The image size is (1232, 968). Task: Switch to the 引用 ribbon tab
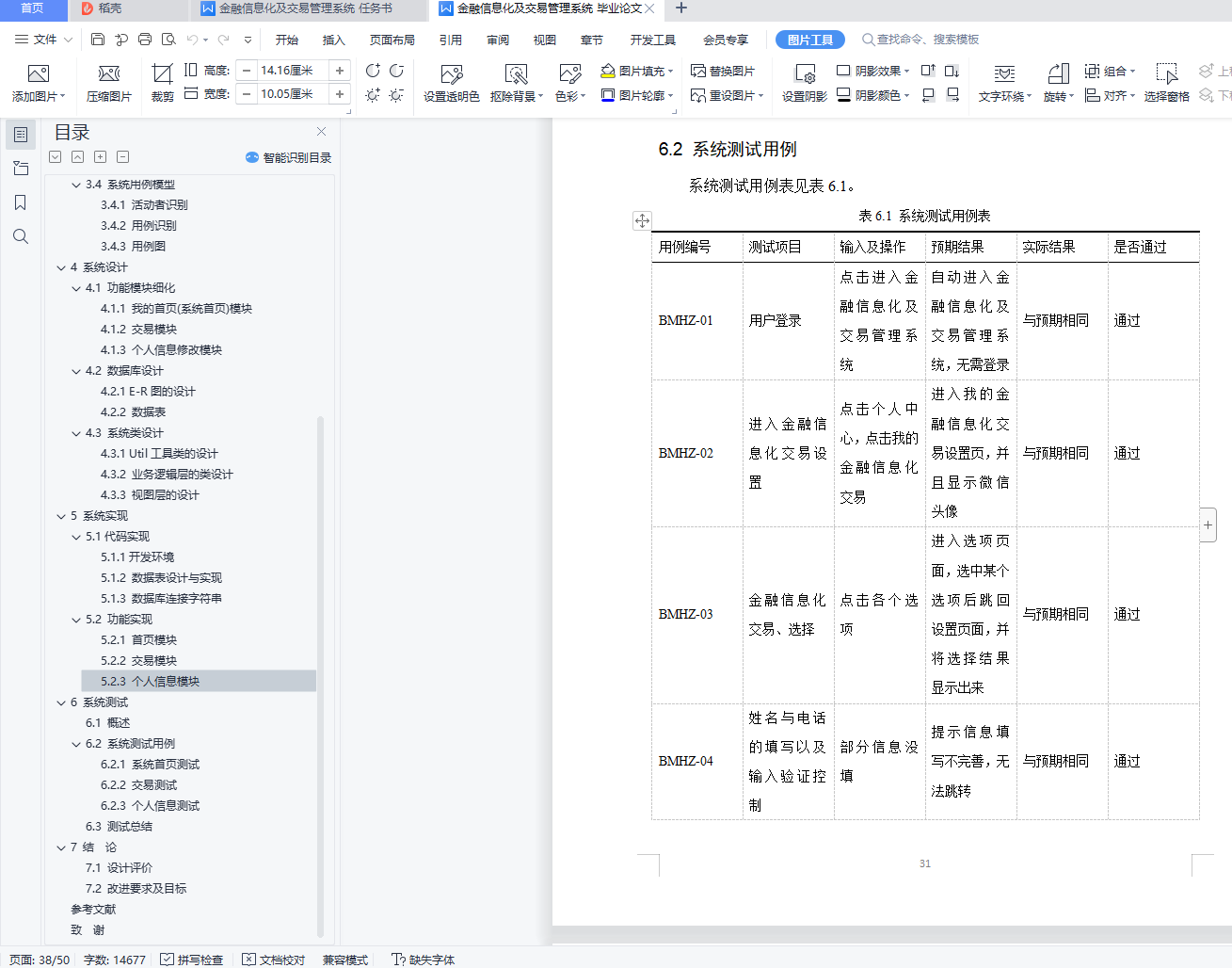point(451,40)
